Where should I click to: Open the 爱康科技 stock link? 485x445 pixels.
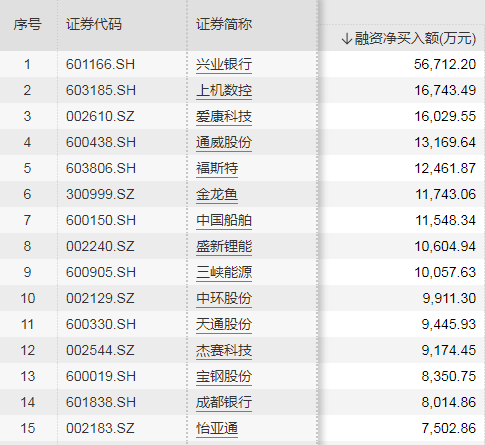224,116
